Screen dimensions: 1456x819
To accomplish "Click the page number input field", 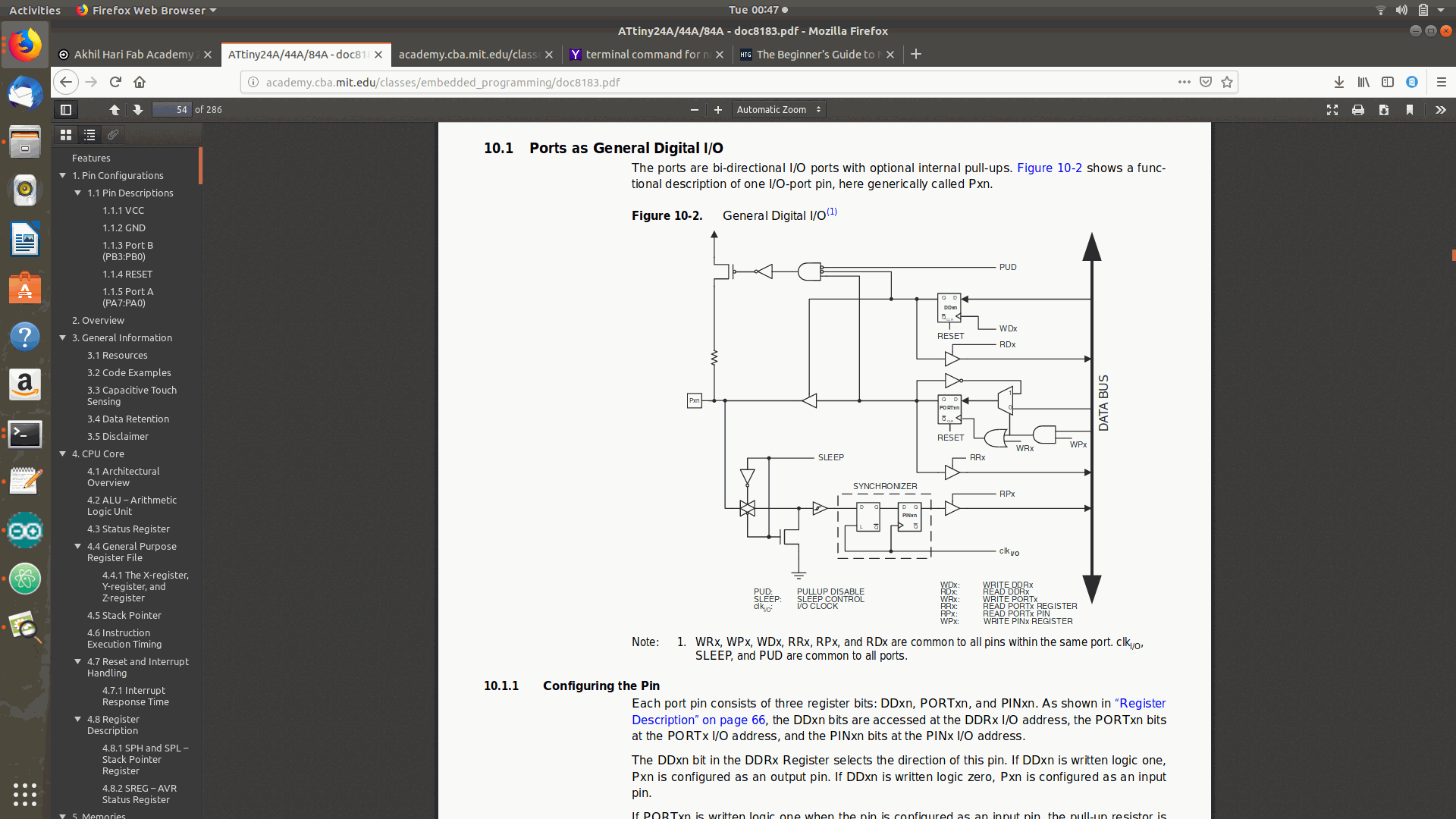I will point(171,110).
